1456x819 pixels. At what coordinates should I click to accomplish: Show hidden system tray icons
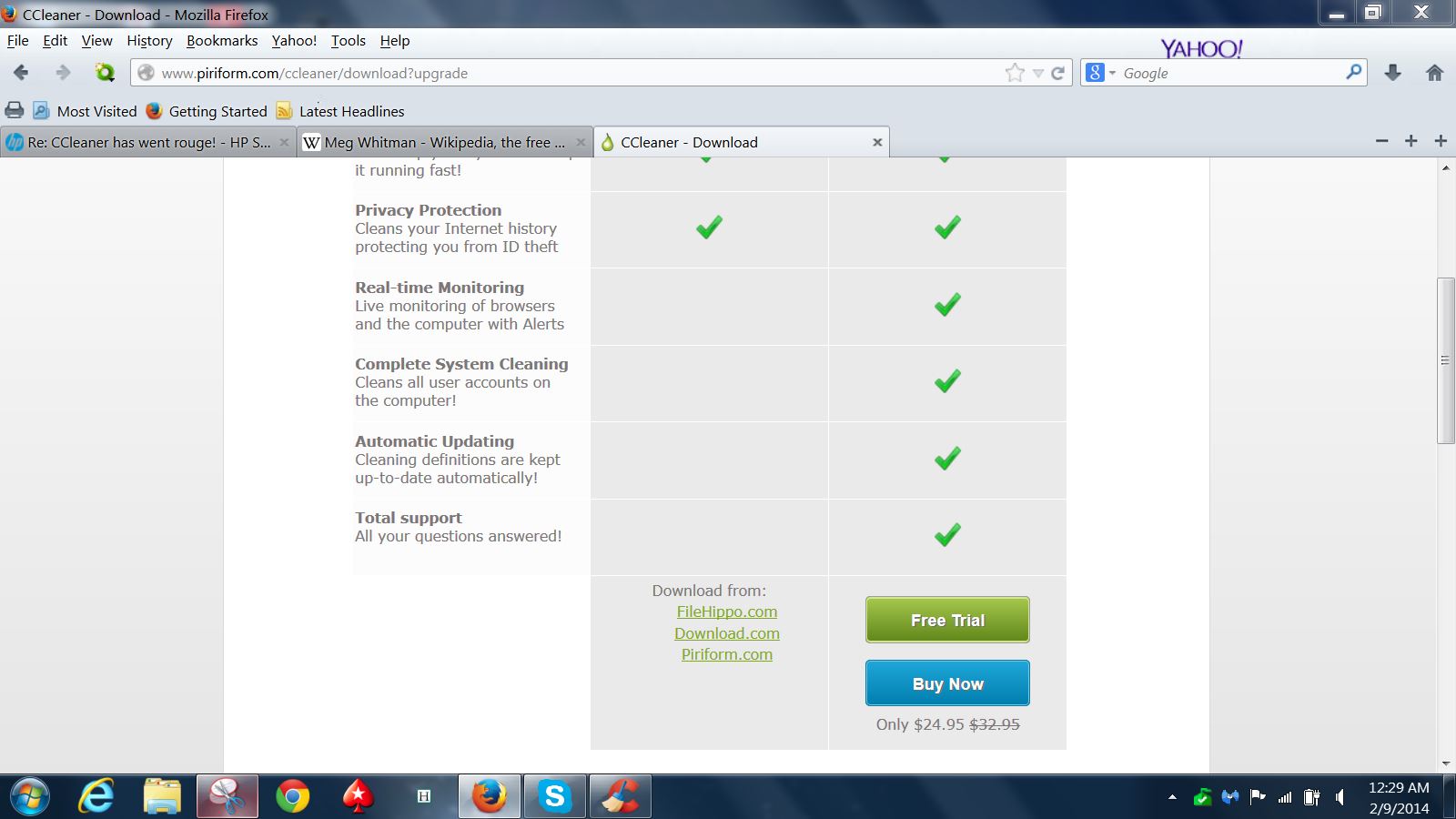click(x=1172, y=798)
